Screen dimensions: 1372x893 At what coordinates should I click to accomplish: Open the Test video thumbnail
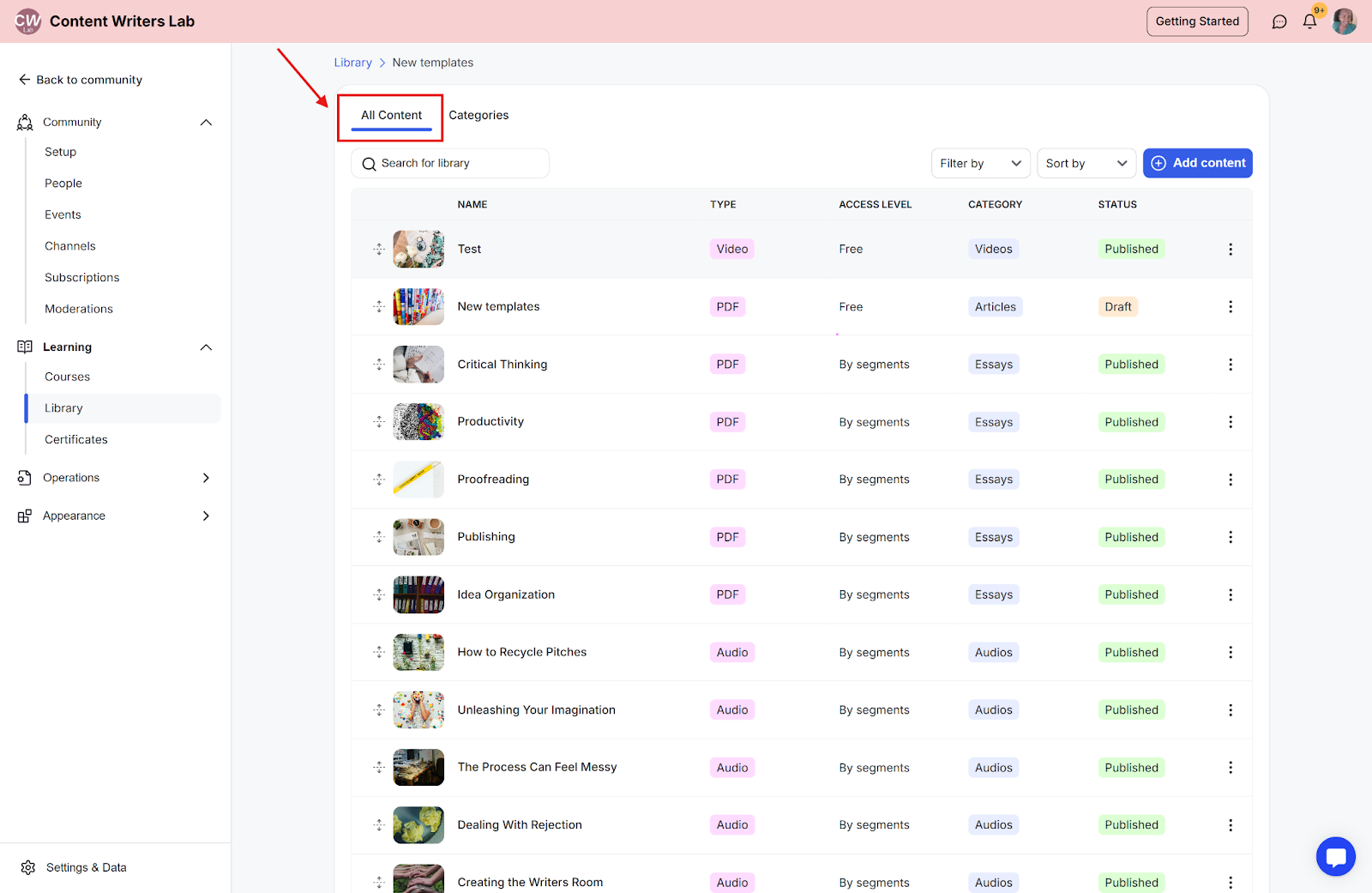click(x=418, y=250)
